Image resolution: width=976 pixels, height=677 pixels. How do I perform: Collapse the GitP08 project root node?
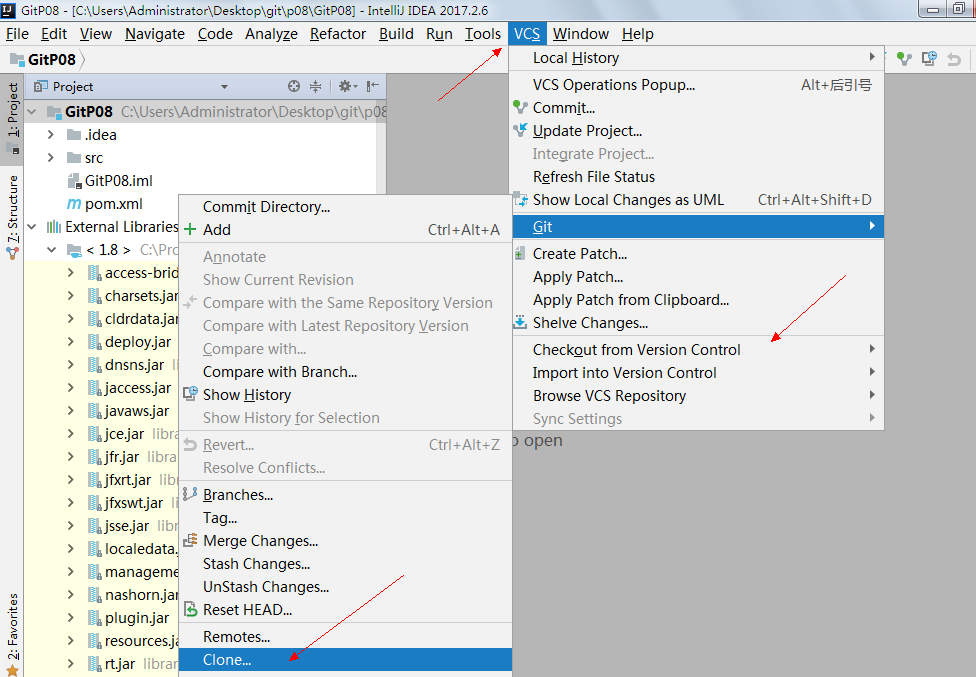(x=33, y=112)
